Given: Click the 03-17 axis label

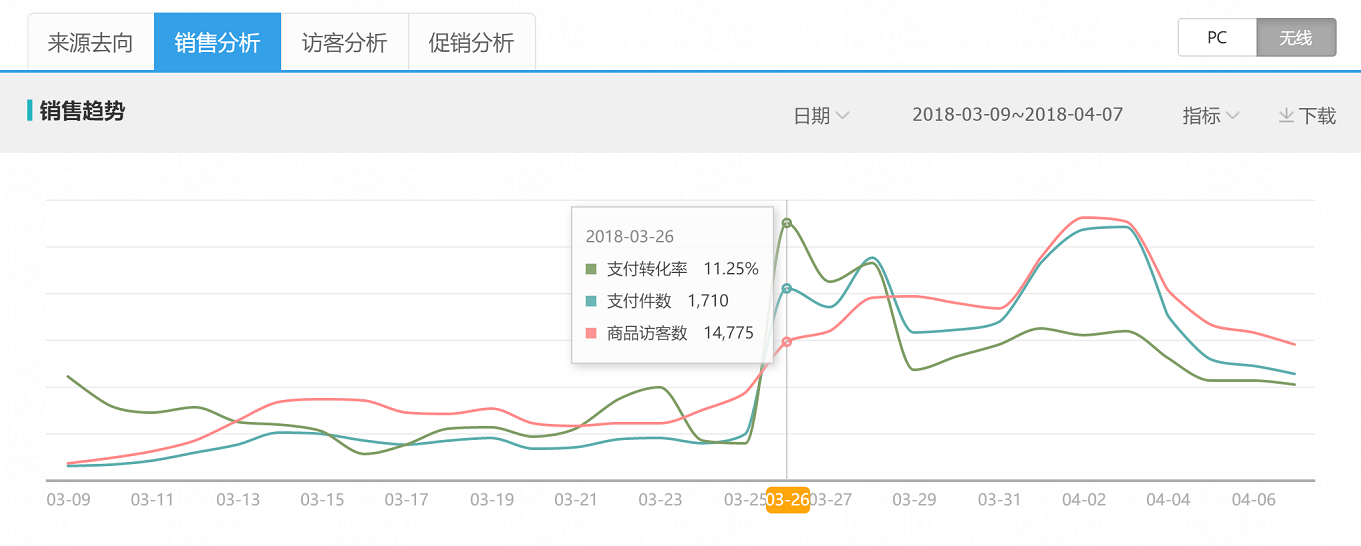Looking at the screenshot, I should click(x=406, y=500).
